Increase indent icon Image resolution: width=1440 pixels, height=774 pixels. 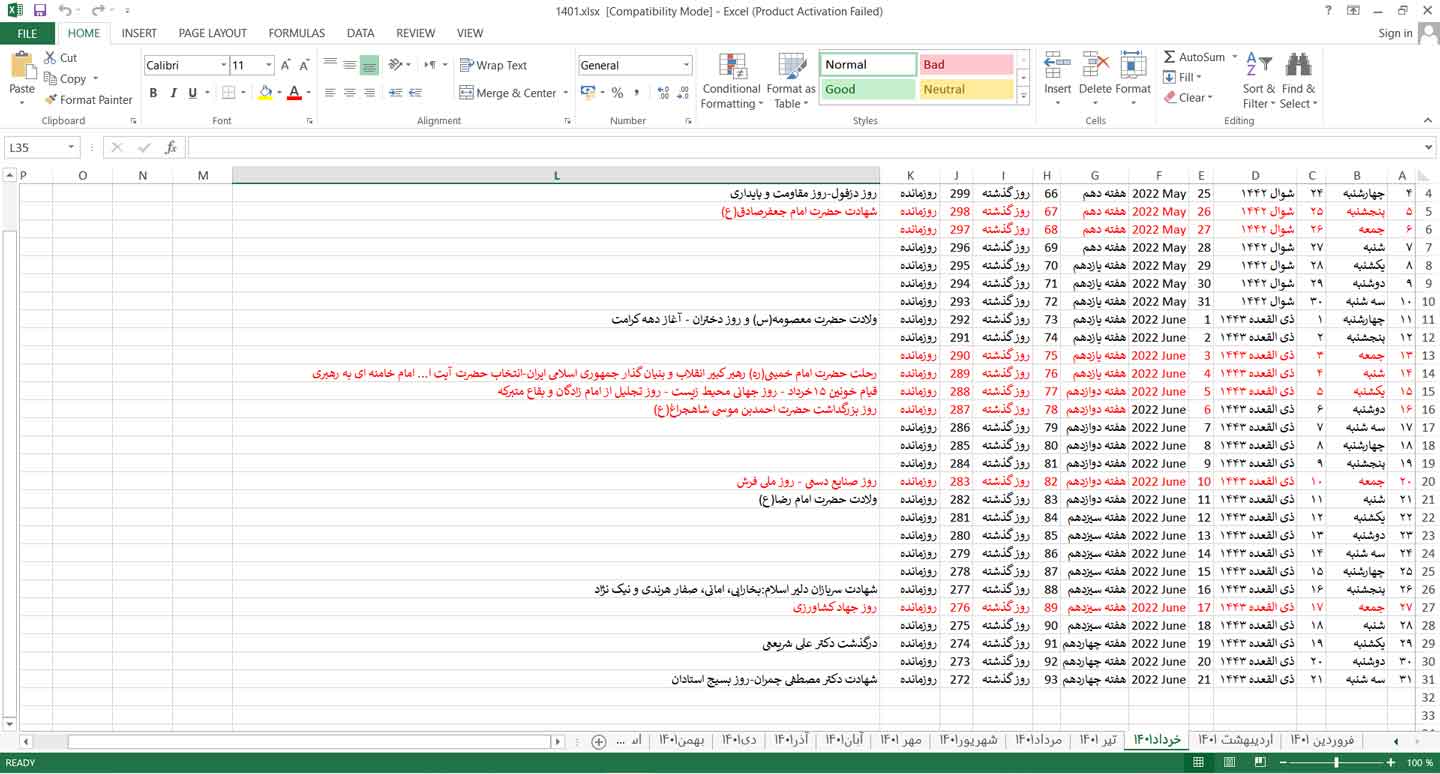(416, 93)
